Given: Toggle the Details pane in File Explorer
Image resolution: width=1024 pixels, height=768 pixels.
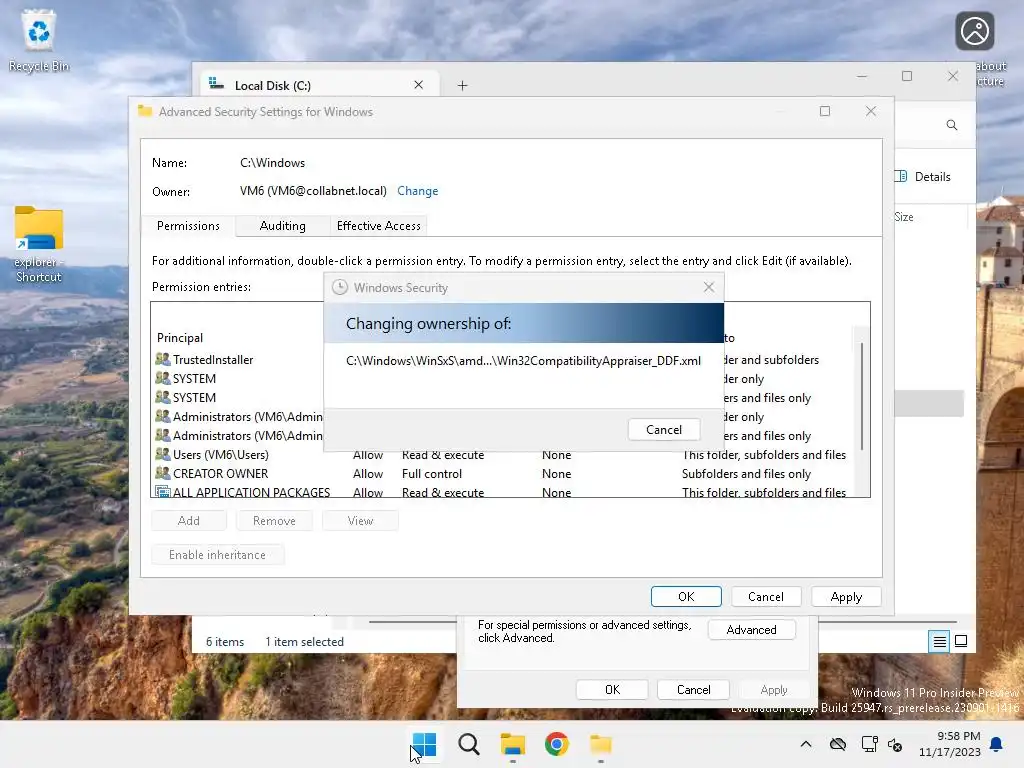Looking at the screenshot, I should coord(923,176).
